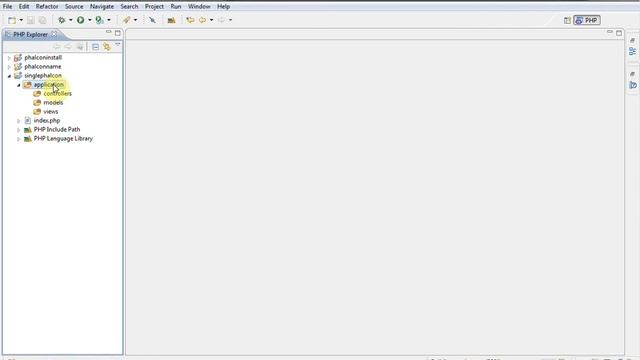Image resolution: width=640 pixels, height=360 pixels.
Task: Open the Run configurations dropdown arrow
Action: (x=89, y=20)
